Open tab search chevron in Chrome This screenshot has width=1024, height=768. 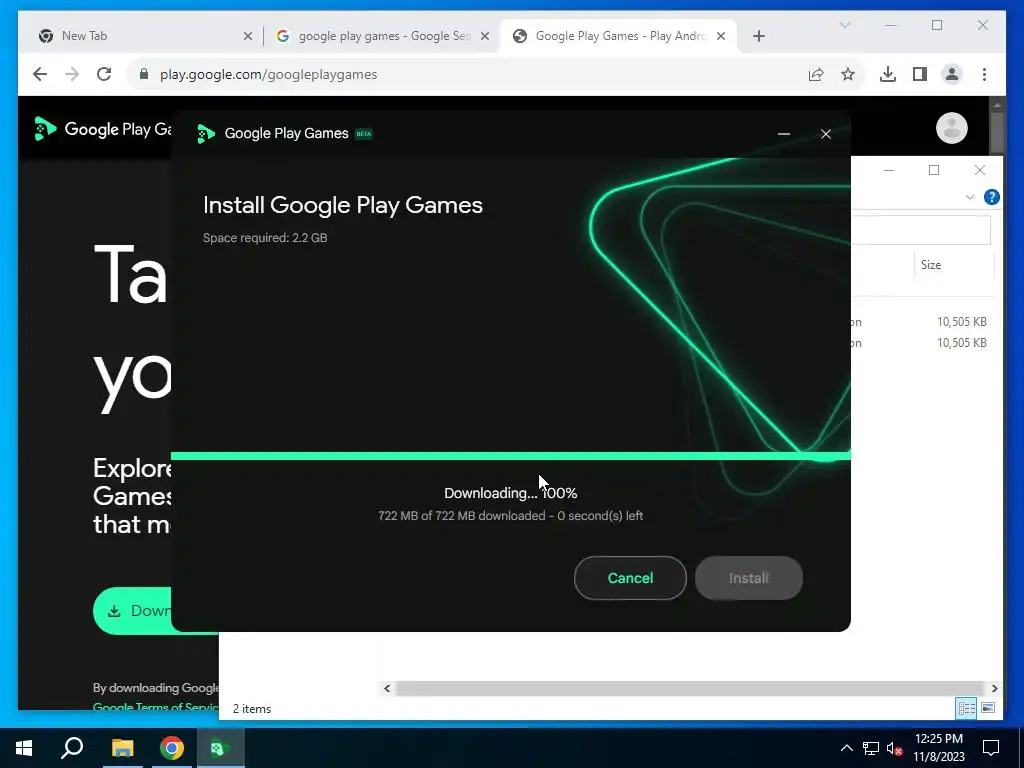tap(844, 25)
